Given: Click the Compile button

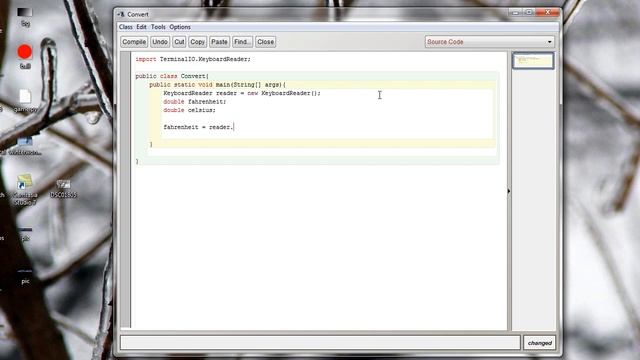Looking at the screenshot, I should [x=134, y=42].
